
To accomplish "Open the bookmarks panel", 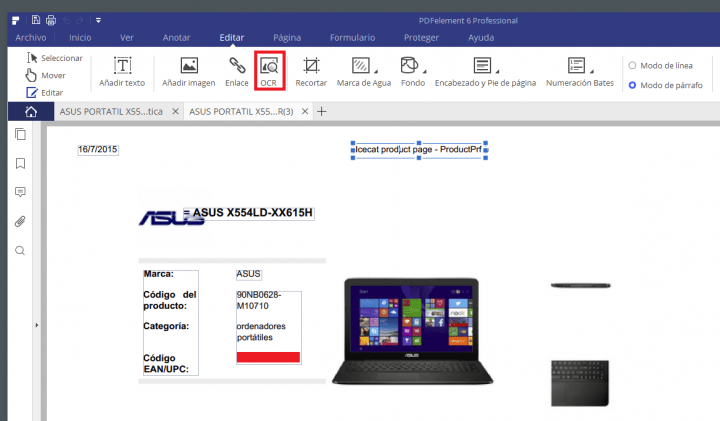I will click(20, 163).
